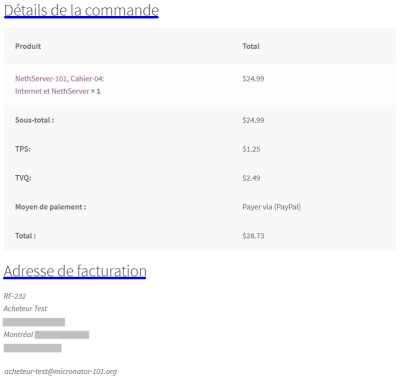Click the Total label in the last row
The width and height of the screenshot is (400, 381).
25,236
